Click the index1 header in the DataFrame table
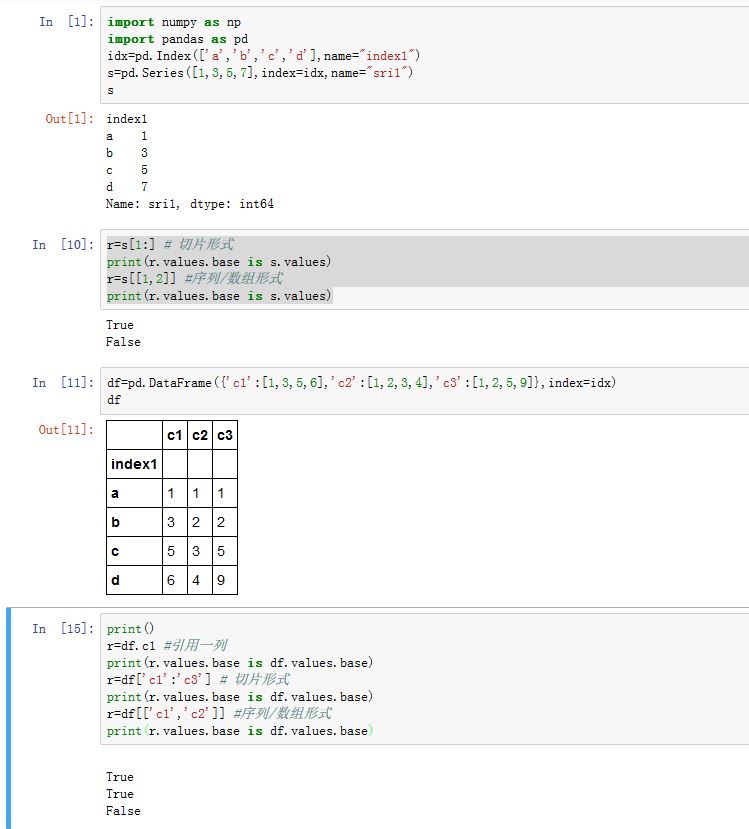 pyautogui.click(x=134, y=464)
